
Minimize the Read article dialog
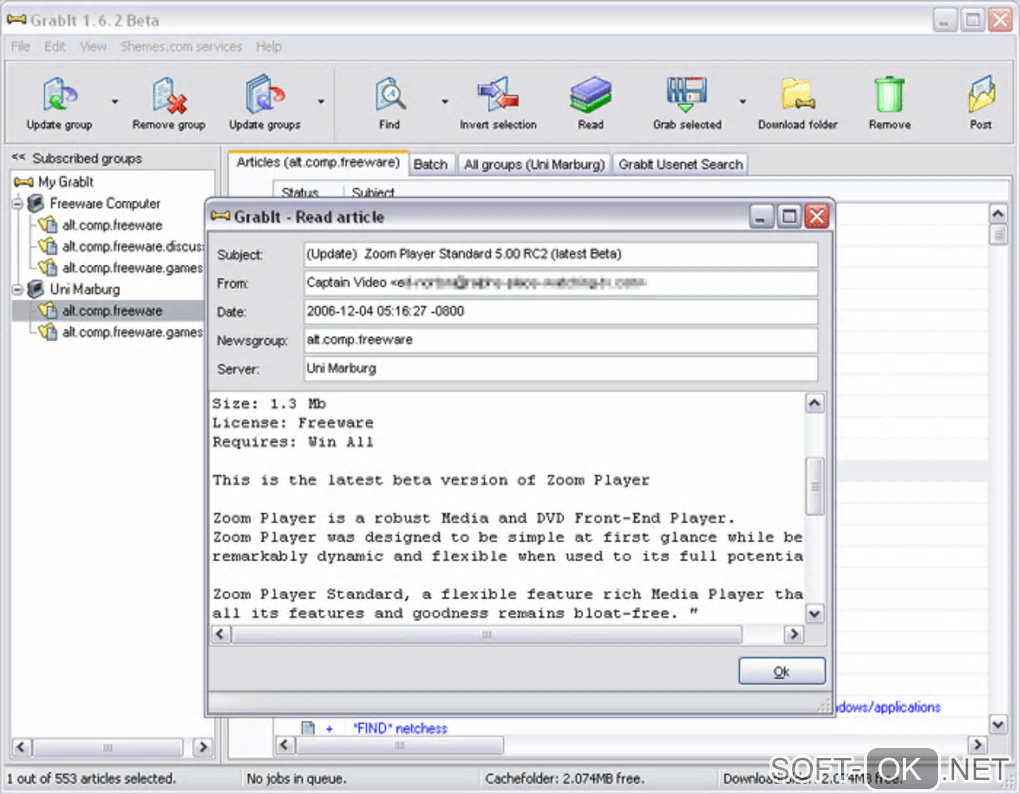(x=760, y=216)
